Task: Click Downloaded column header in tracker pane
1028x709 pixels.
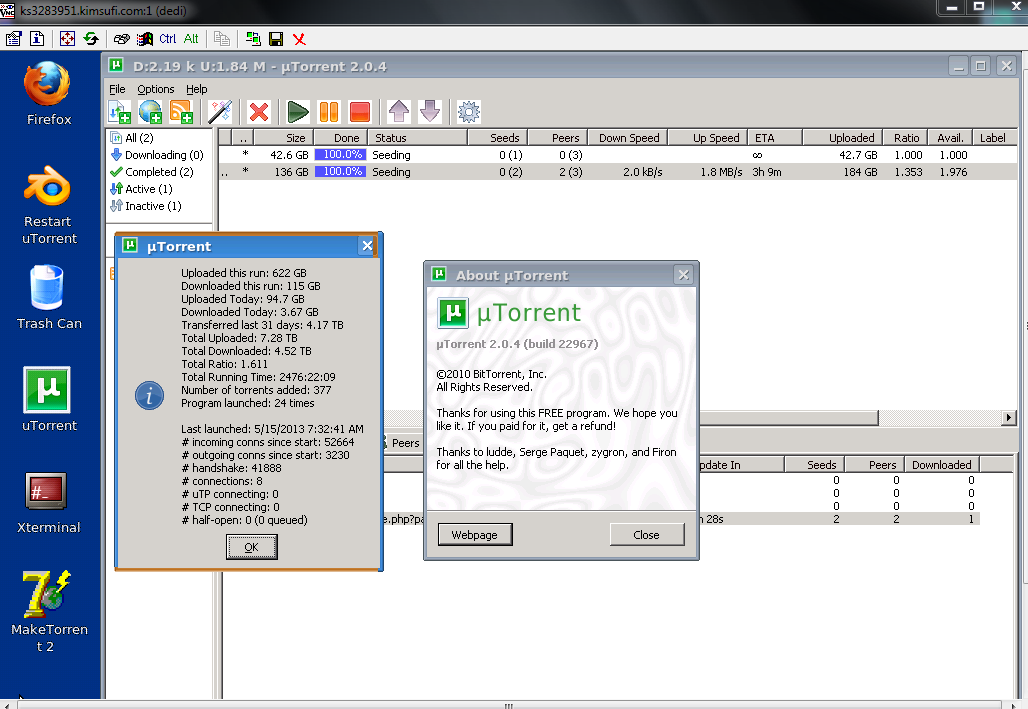Action: point(941,465)
